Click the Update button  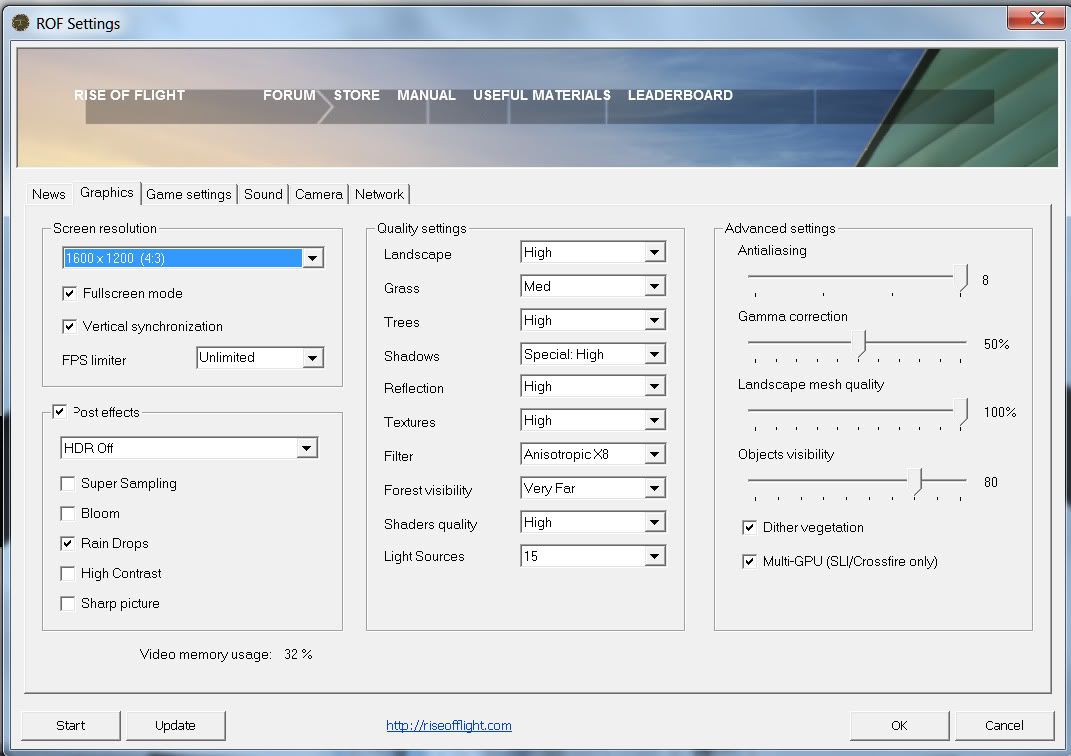[176, 725]
